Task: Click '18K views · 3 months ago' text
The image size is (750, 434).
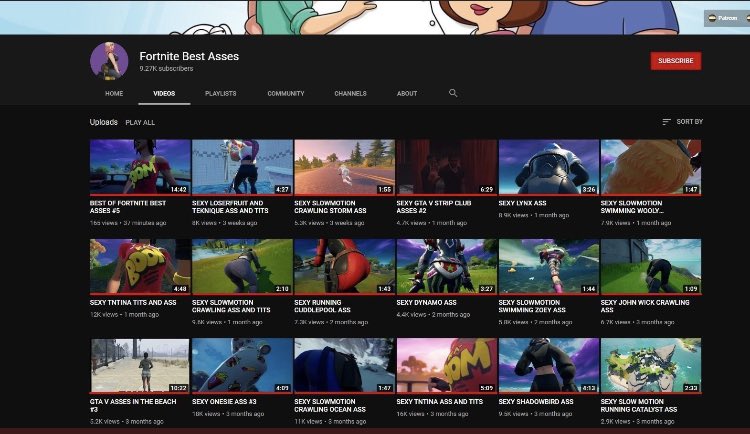Action: pos(228,414)
